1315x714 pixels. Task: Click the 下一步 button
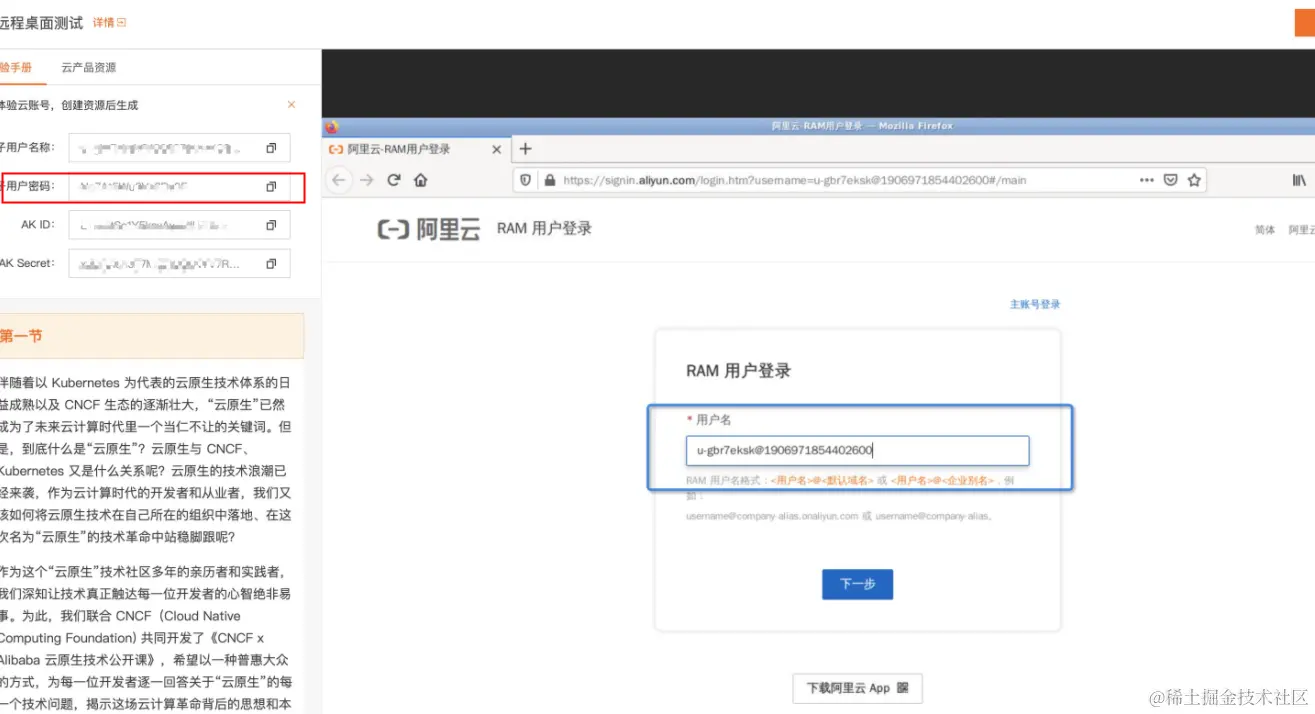click(857, 584)
